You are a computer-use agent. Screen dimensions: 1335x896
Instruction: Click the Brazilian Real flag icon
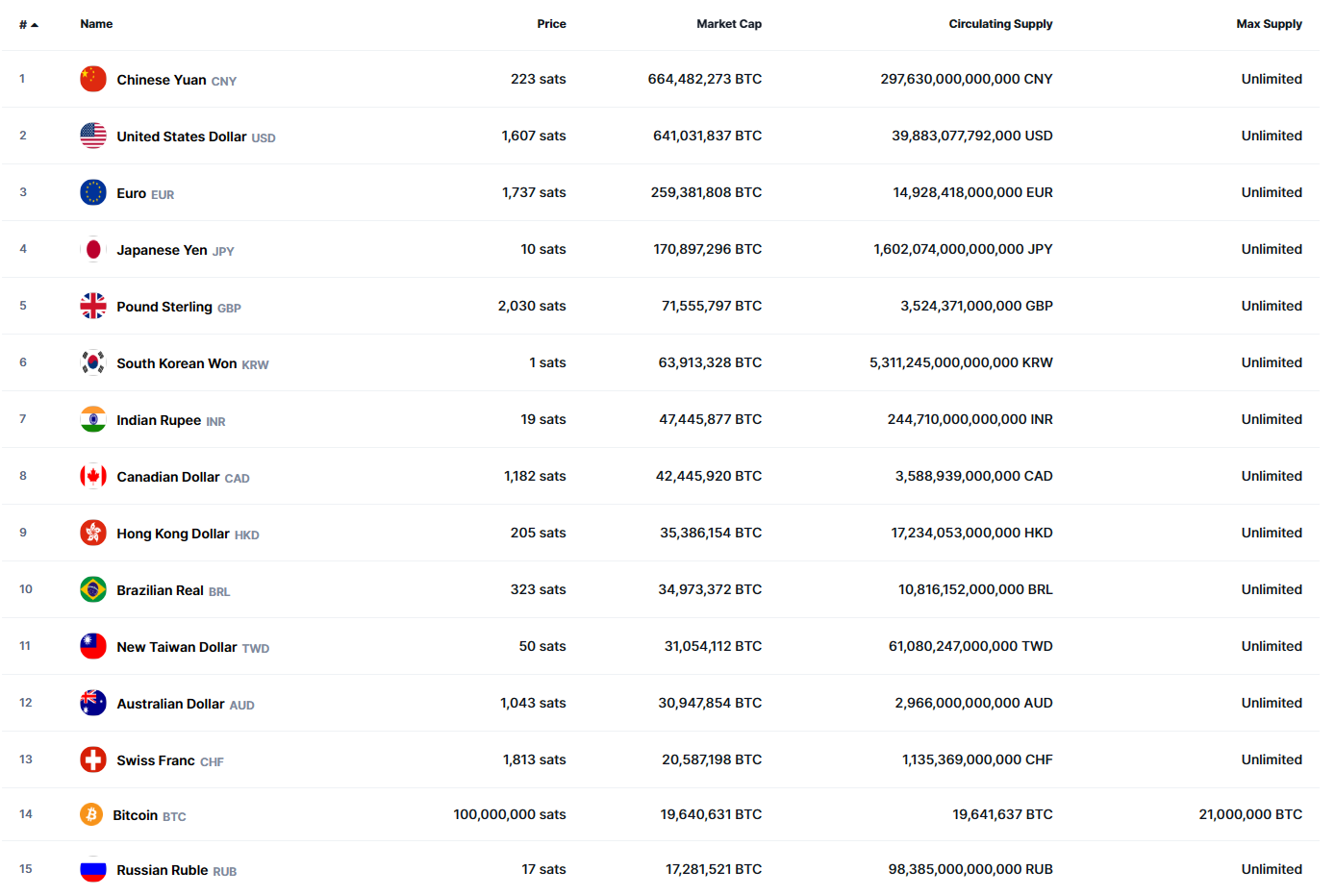[93, 589]
